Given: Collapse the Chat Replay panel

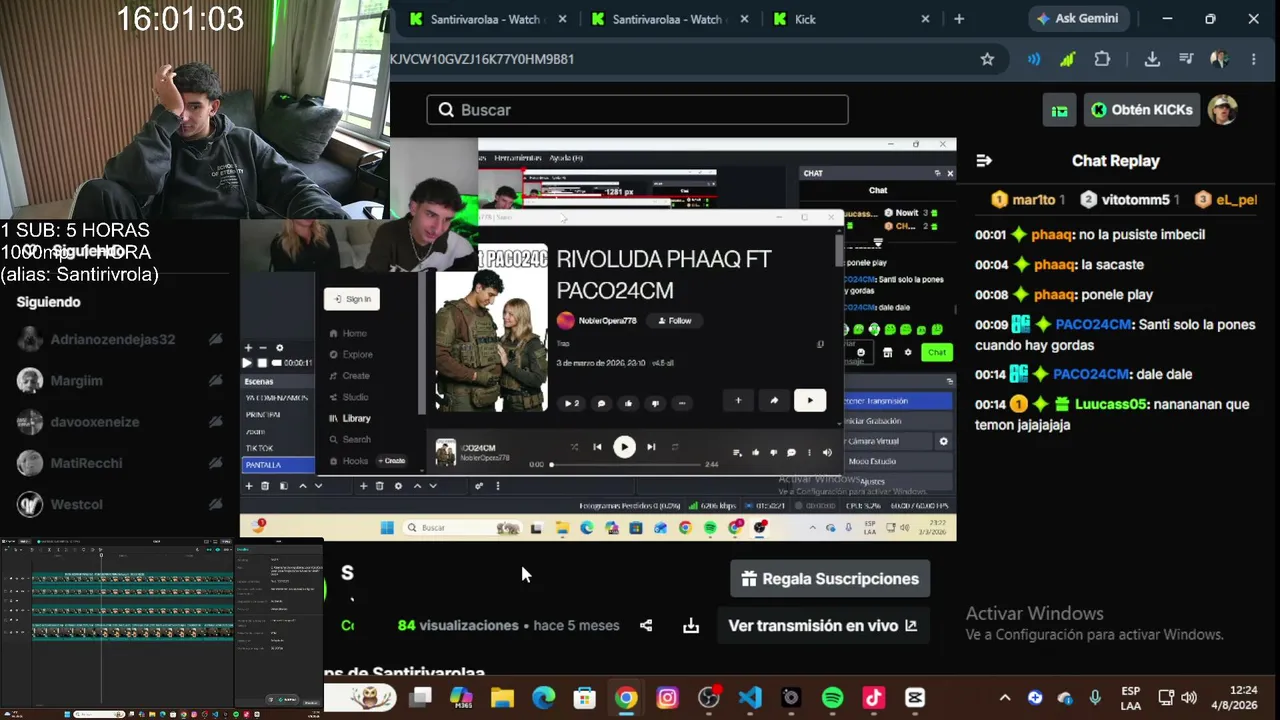Looking at the screenshot, I should (984, 161).
